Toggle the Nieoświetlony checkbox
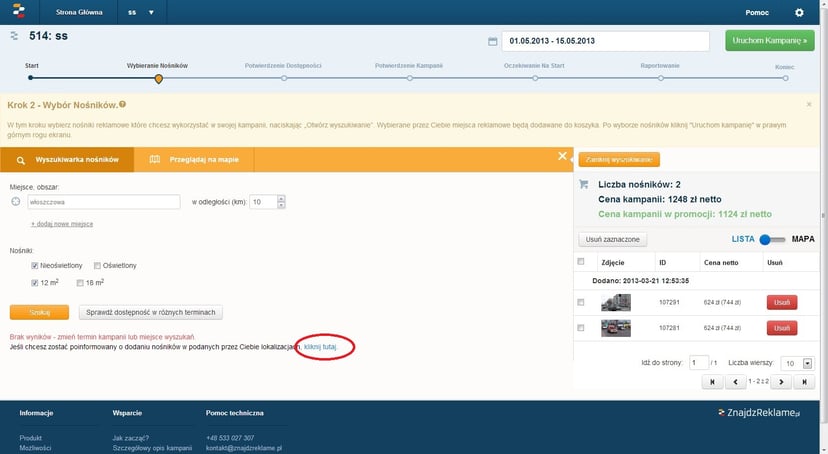 35,266
